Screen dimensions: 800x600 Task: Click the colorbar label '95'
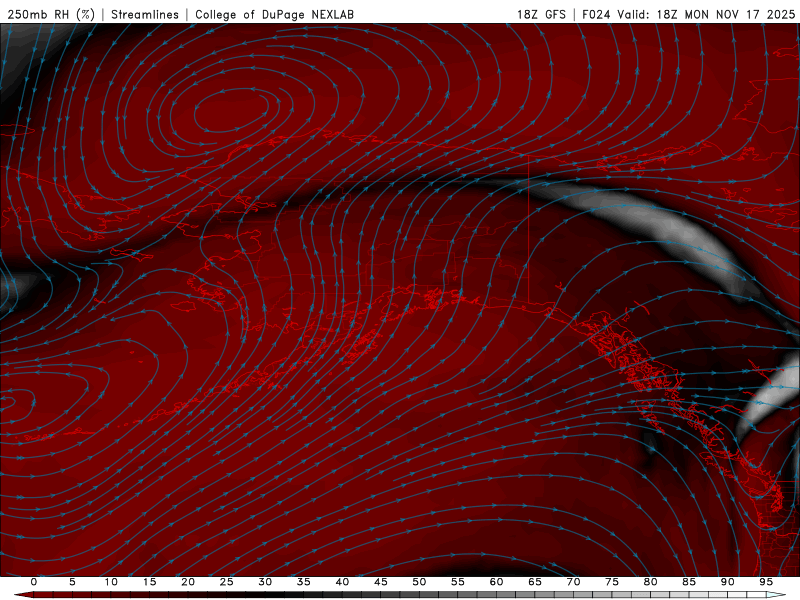pos(766,582)
